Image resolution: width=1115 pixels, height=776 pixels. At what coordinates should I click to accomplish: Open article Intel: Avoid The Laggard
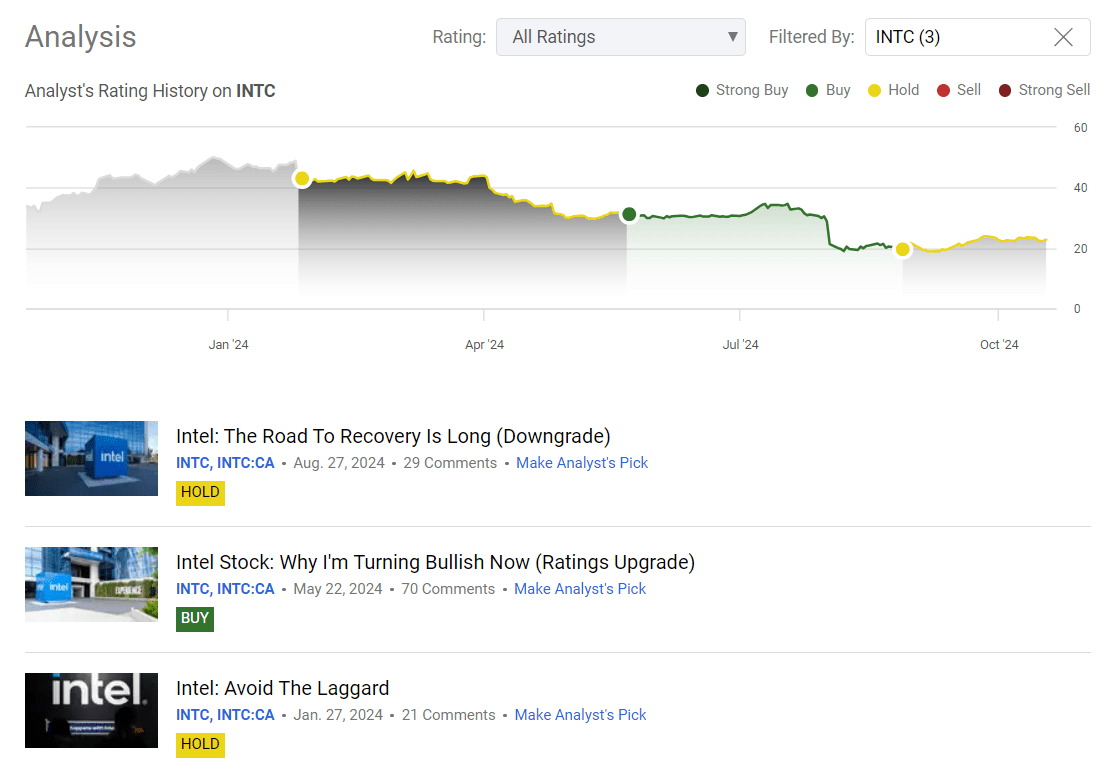(x=282, y=688)
